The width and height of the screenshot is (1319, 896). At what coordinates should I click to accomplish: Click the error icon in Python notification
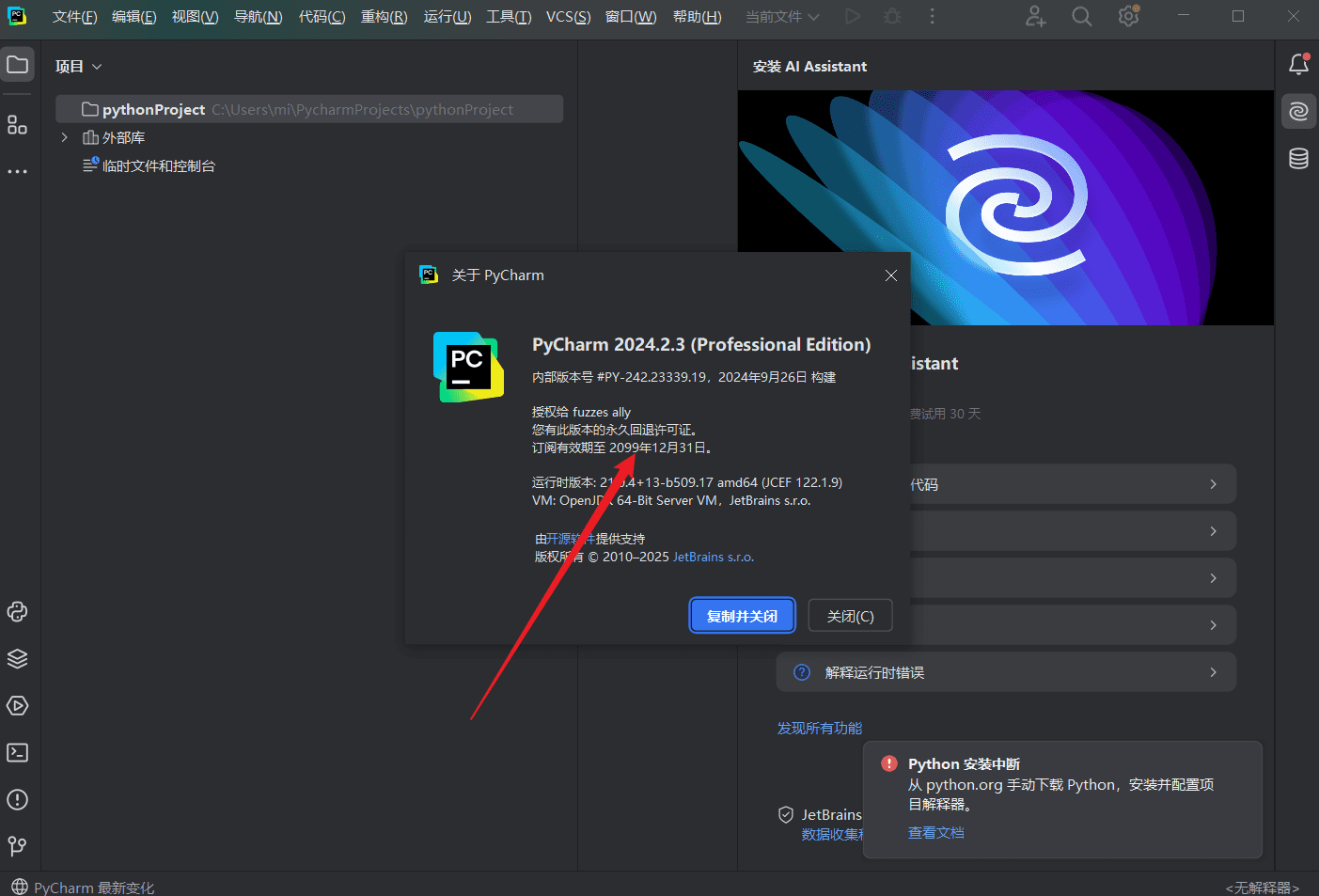889,763
